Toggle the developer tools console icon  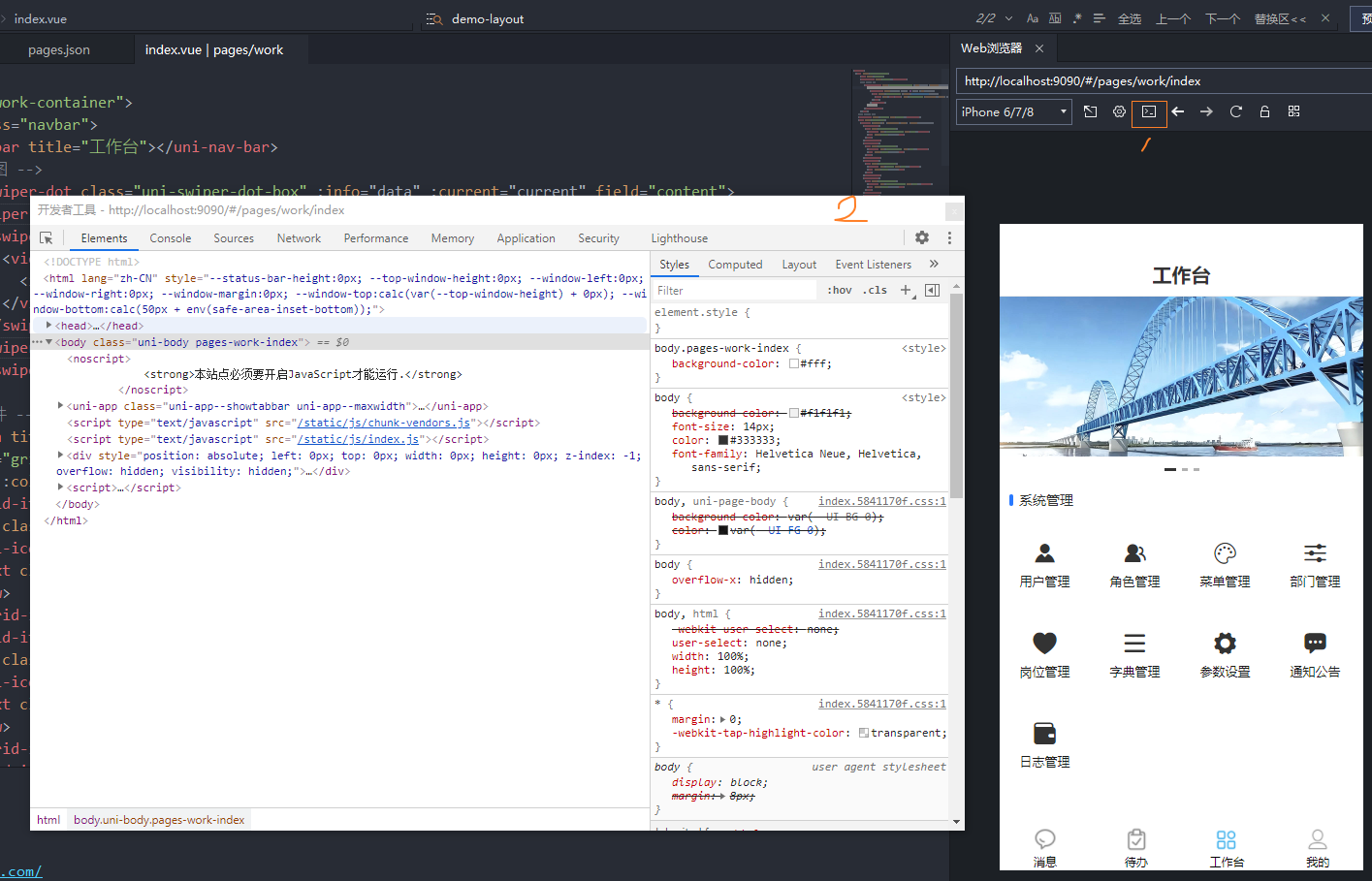(x=1149, y=111)
